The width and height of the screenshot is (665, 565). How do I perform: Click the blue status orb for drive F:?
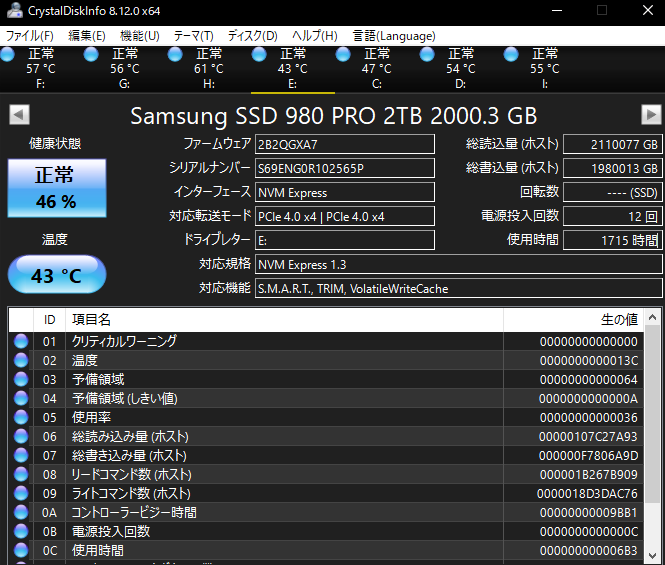pyautogui.click(x=7, y=54)
